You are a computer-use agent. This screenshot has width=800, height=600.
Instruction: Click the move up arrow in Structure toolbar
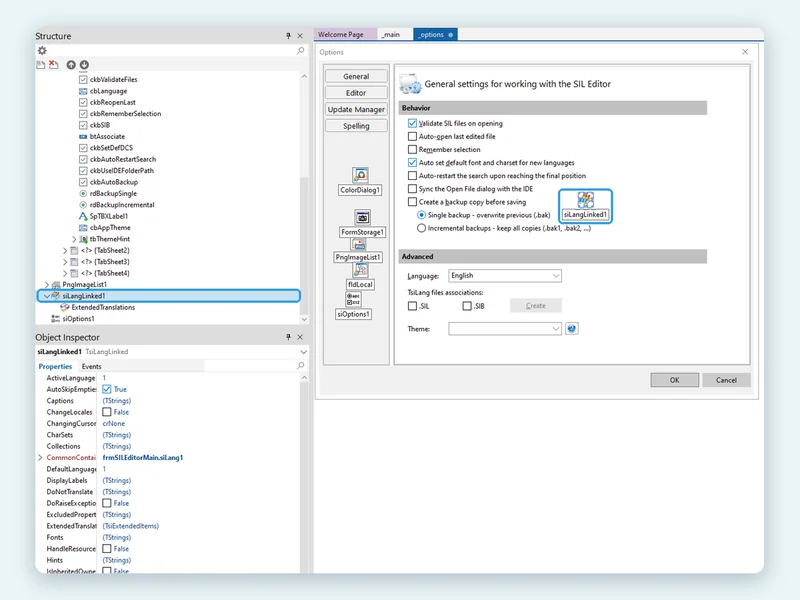click(x=71, y=65)
